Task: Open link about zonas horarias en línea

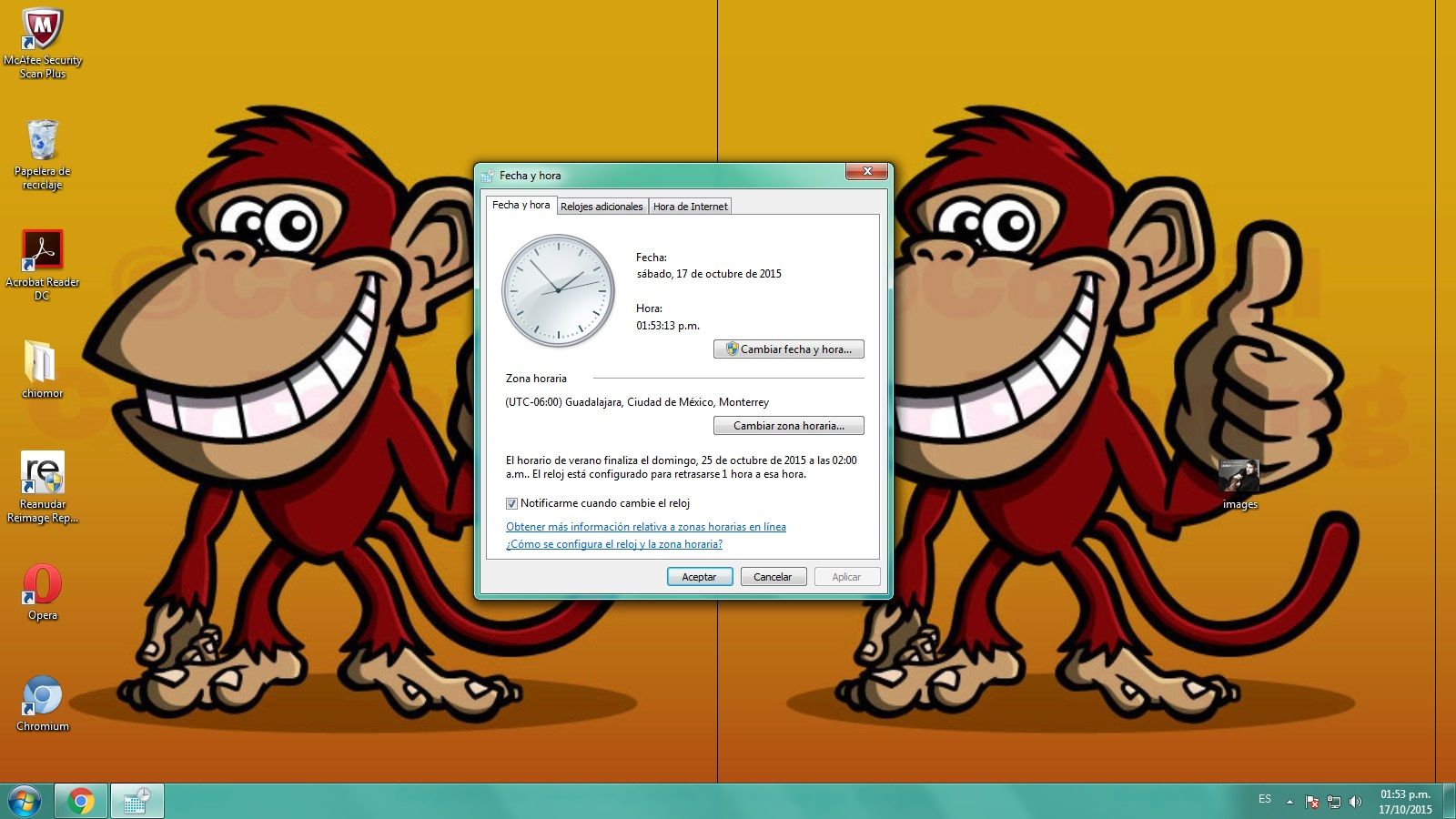Action: pyautogui.click(x=645, y=527)
